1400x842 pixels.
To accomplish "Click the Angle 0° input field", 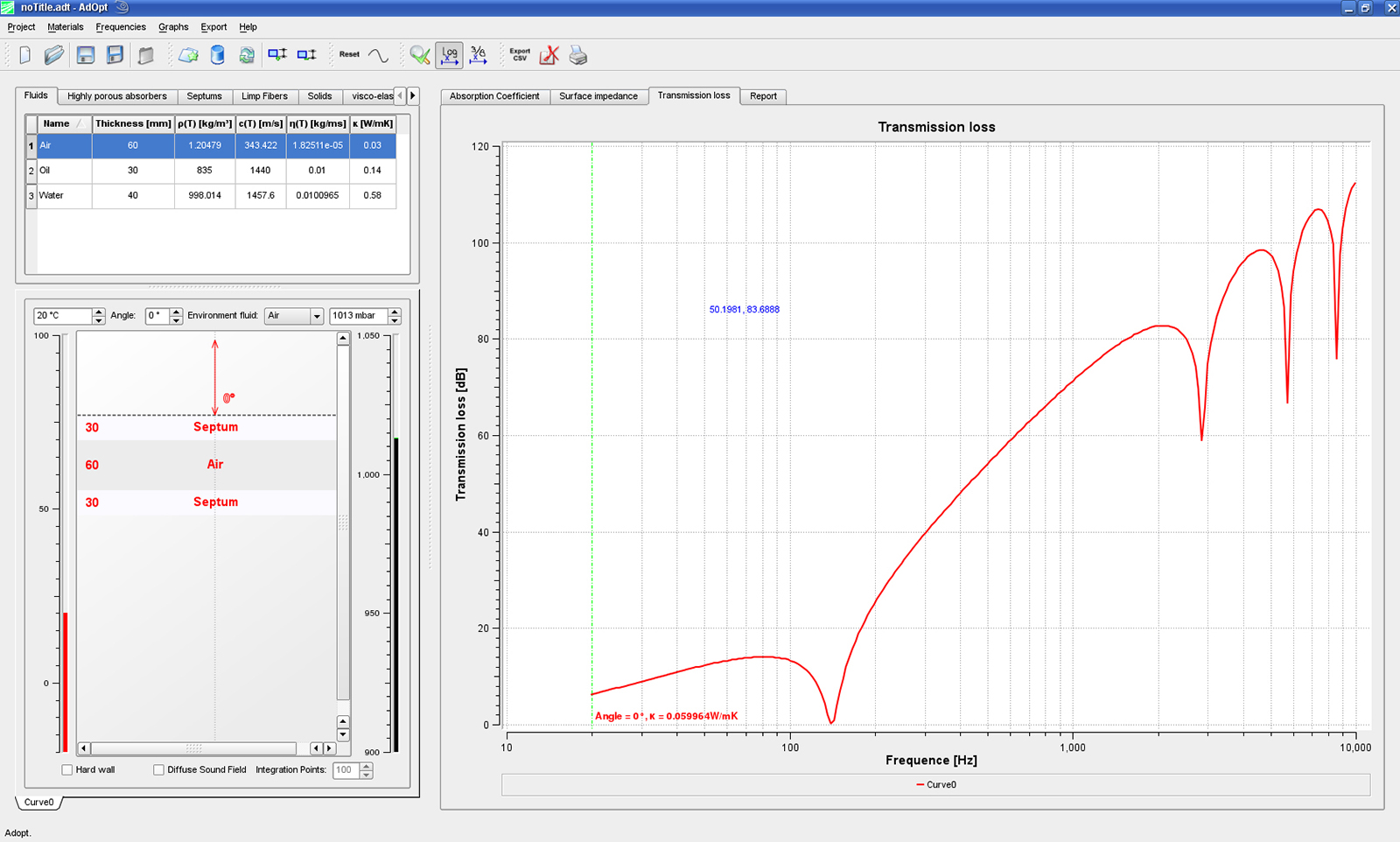I will [x=157, y=315].
